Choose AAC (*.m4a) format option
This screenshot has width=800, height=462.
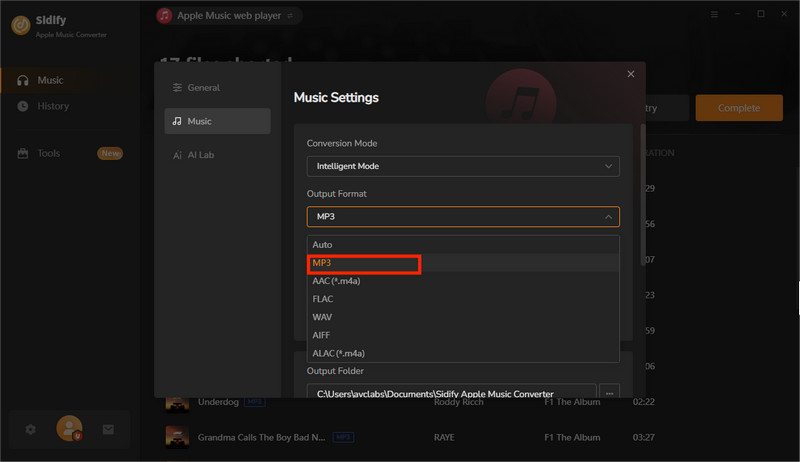click(463, 281)
